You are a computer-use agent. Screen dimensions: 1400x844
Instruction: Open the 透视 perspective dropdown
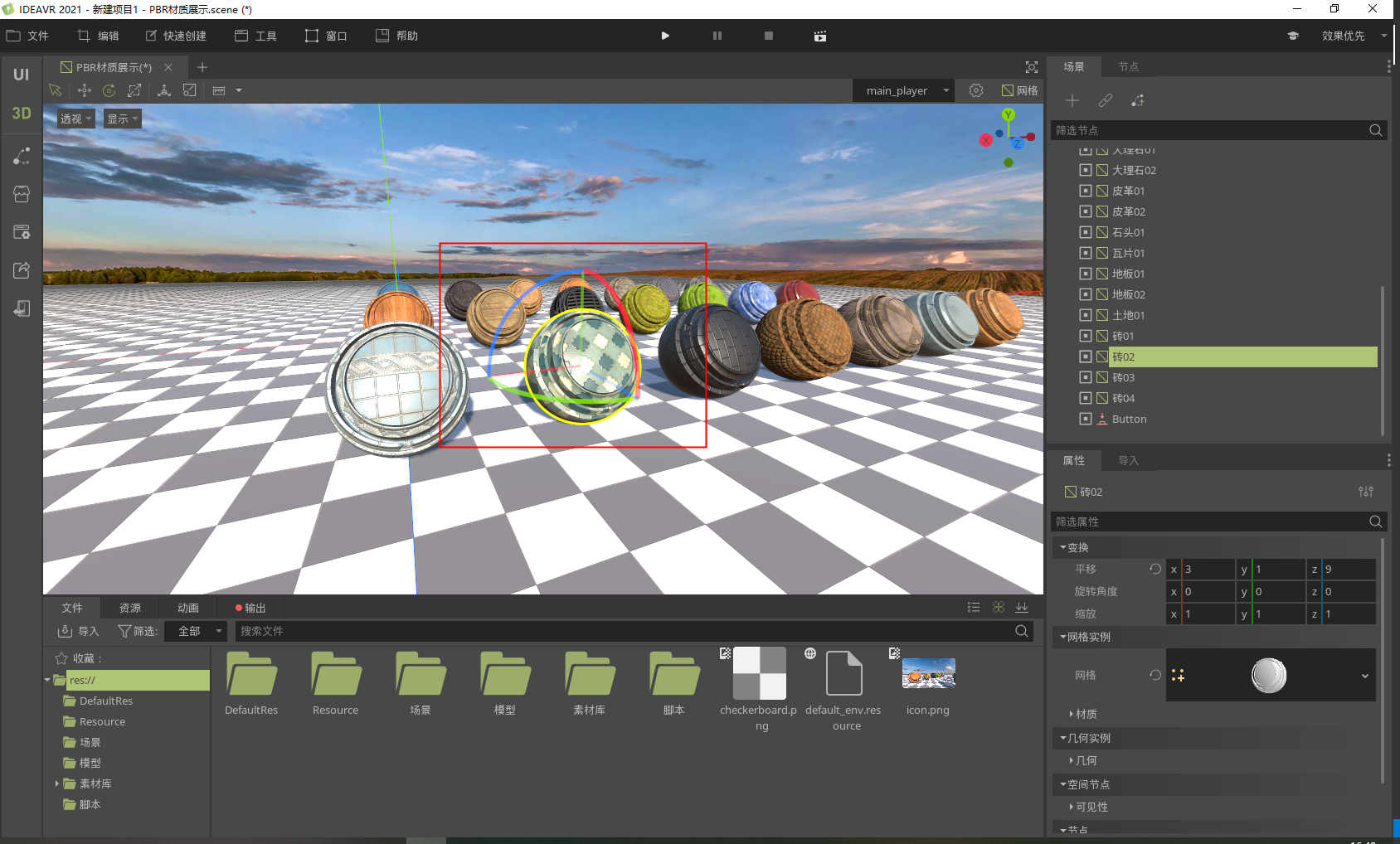click(x=75, y=119)
